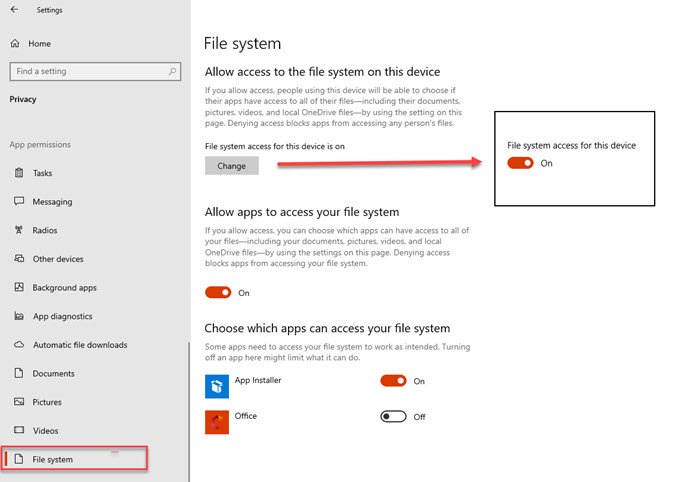Click the Tasks icon

pyautogui.click(x=19, y=173)
